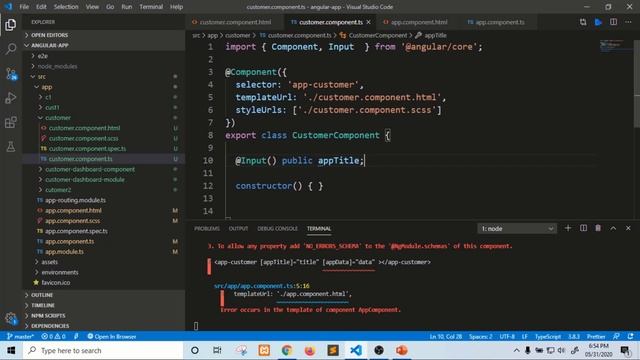This screenshot has width=640, height=360.
Task: Collapse the src folder
Action: [104, 76]
